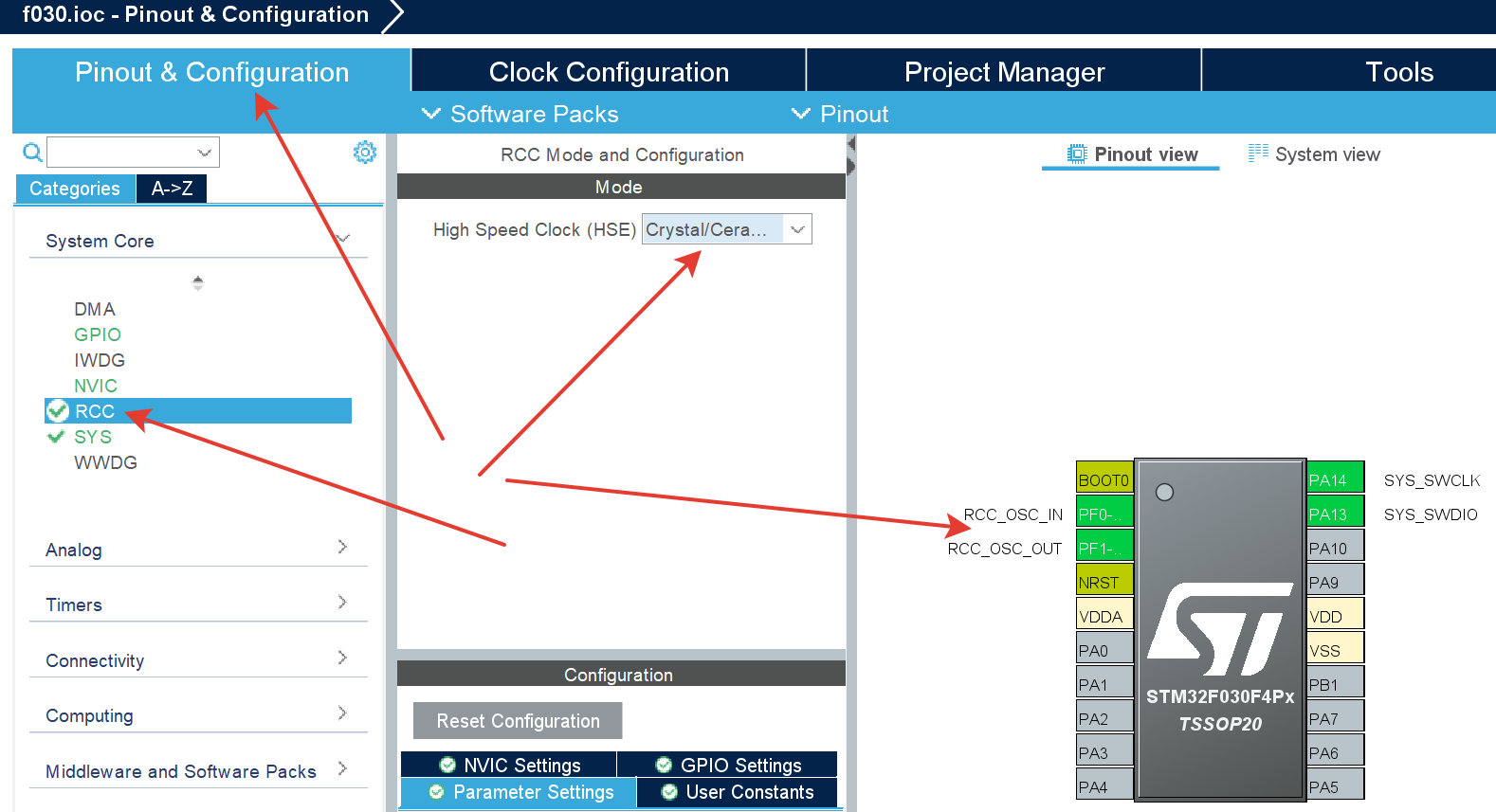Click the small up-down arrow above DMA
The height and width of the screenshot is (812, 1496).
(197, 282)
